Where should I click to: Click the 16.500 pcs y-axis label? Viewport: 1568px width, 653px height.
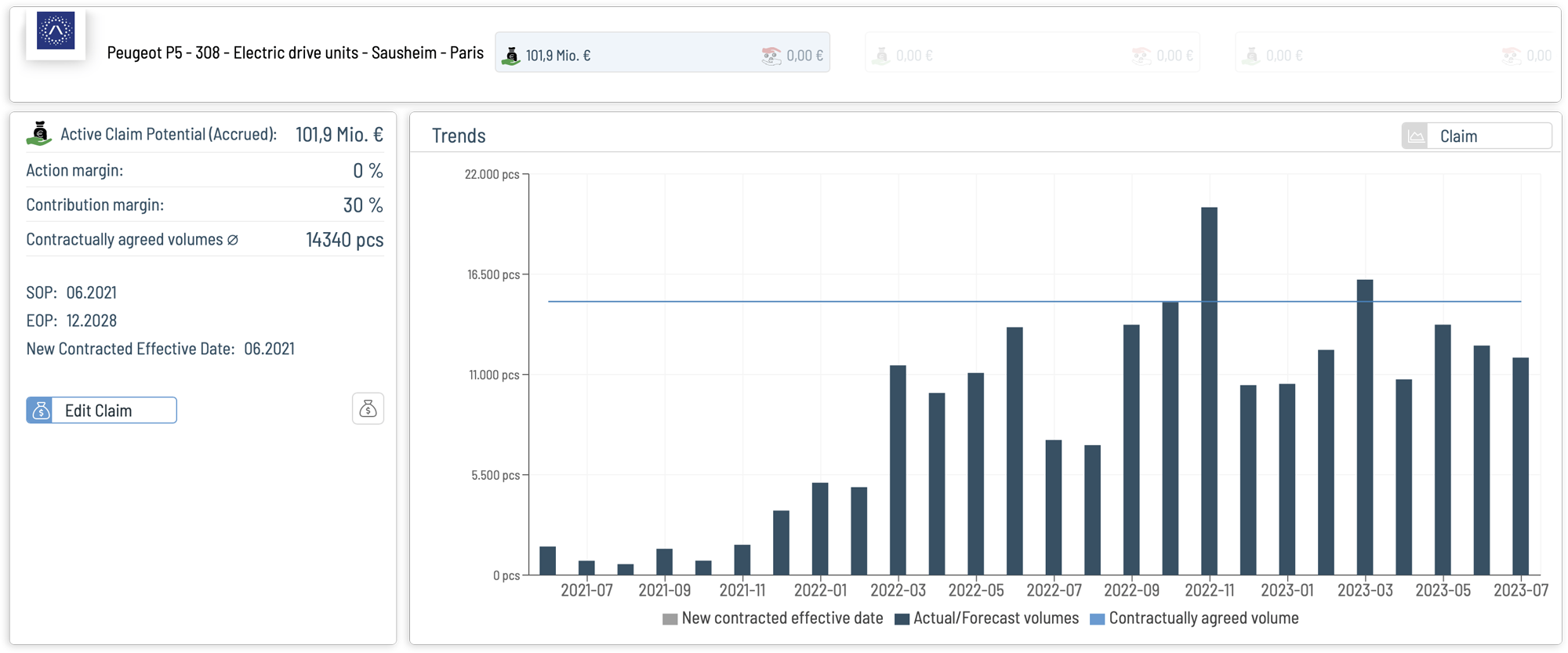[x=493, y=274]
